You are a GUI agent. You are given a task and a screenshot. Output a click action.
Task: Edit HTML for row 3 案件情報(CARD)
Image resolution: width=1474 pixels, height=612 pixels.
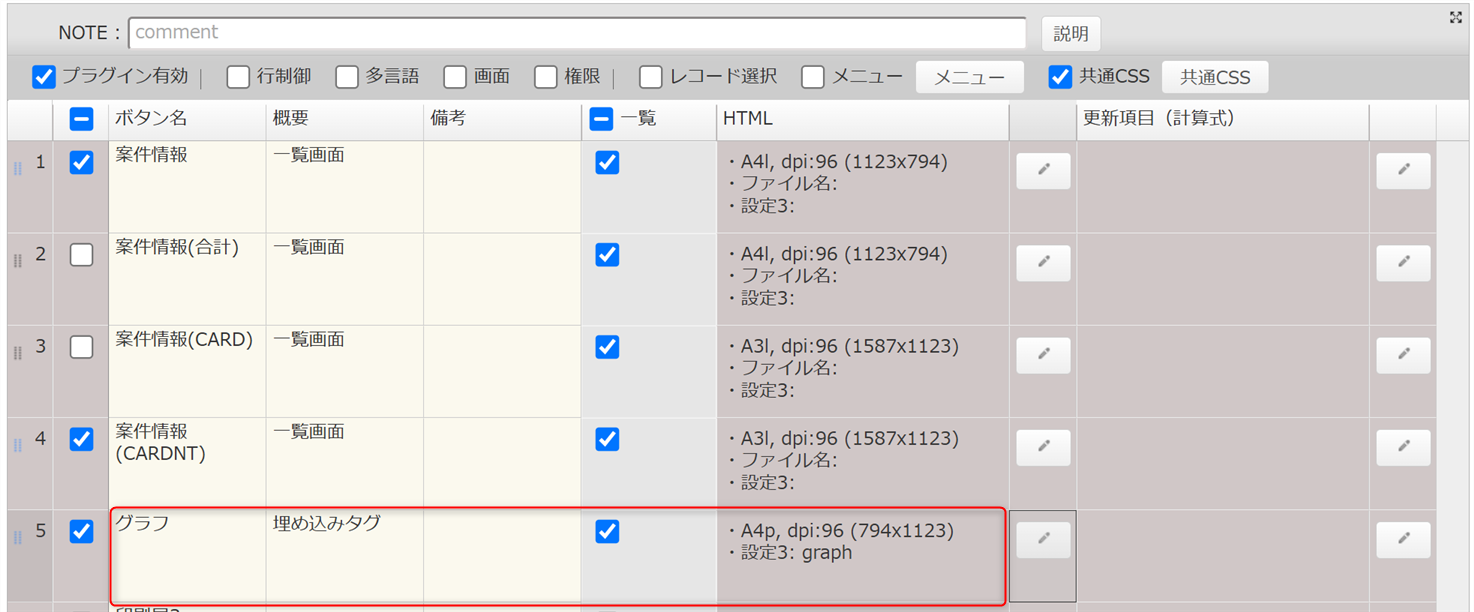point(1043,355)
